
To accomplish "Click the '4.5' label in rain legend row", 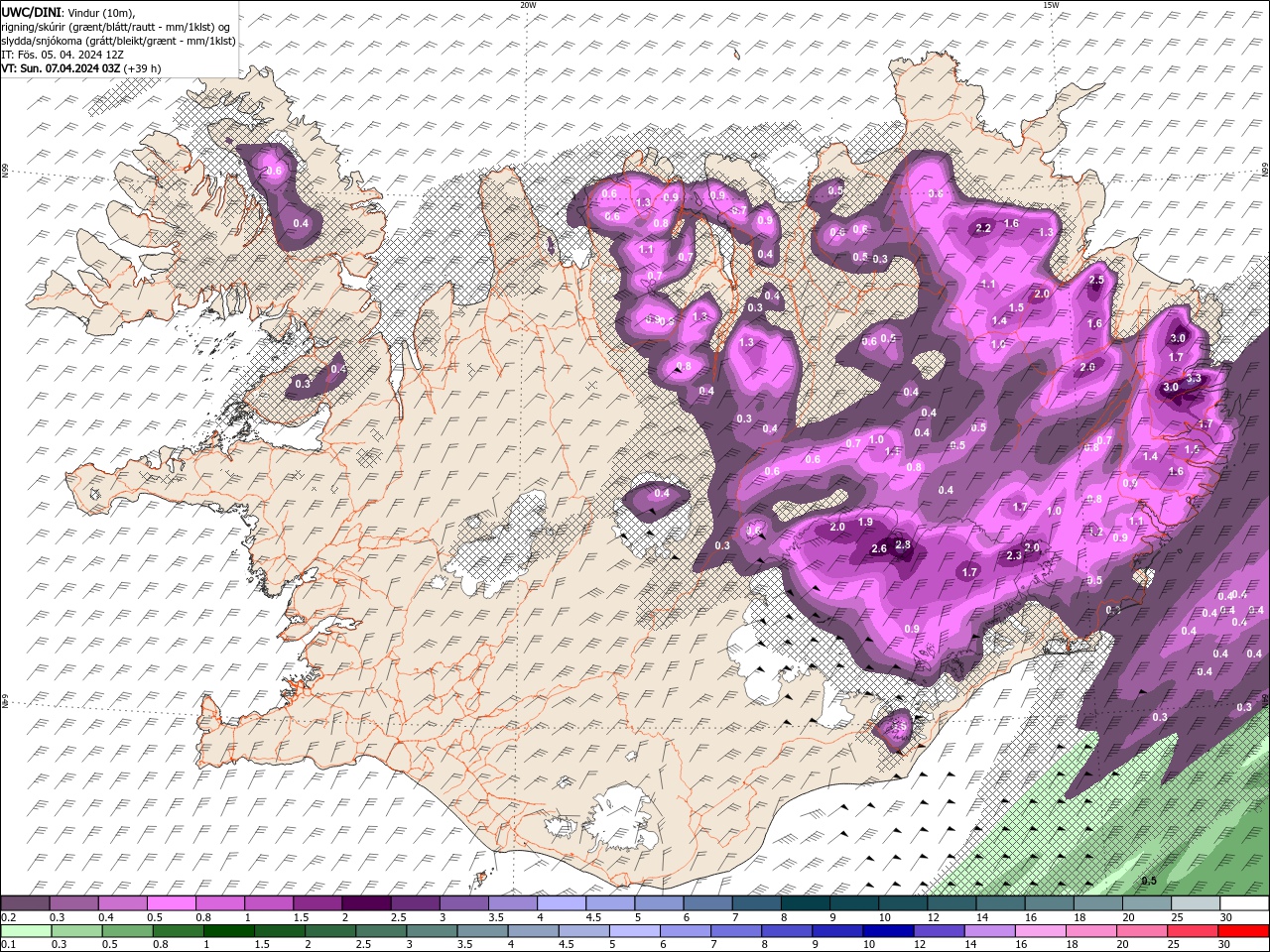I will (566, 944).
